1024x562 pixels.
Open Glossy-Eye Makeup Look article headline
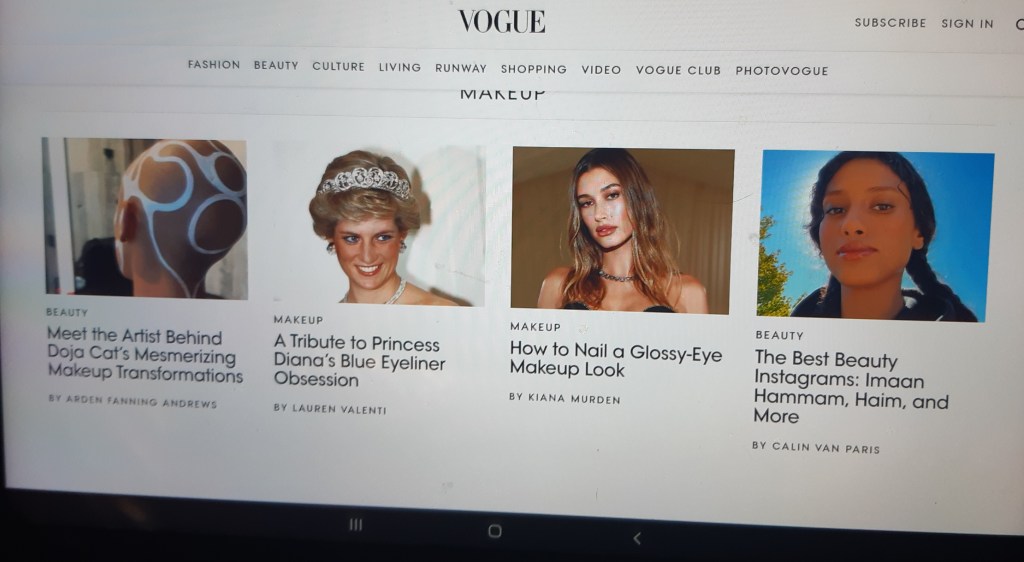point(615,360)
